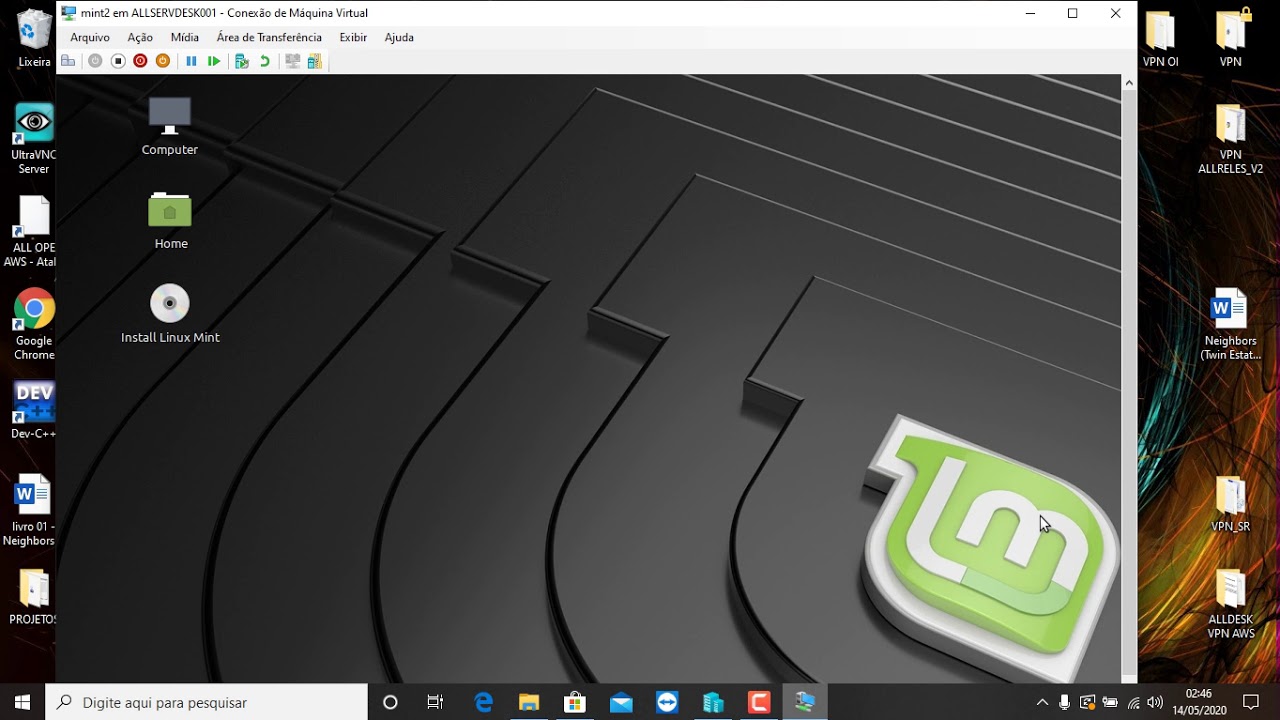Screen dimensions: 1280x720
Task: Send Ctrl+Alt+Del via the first toolbar icon
Action: pyautogui.click(x=68, y=61)
